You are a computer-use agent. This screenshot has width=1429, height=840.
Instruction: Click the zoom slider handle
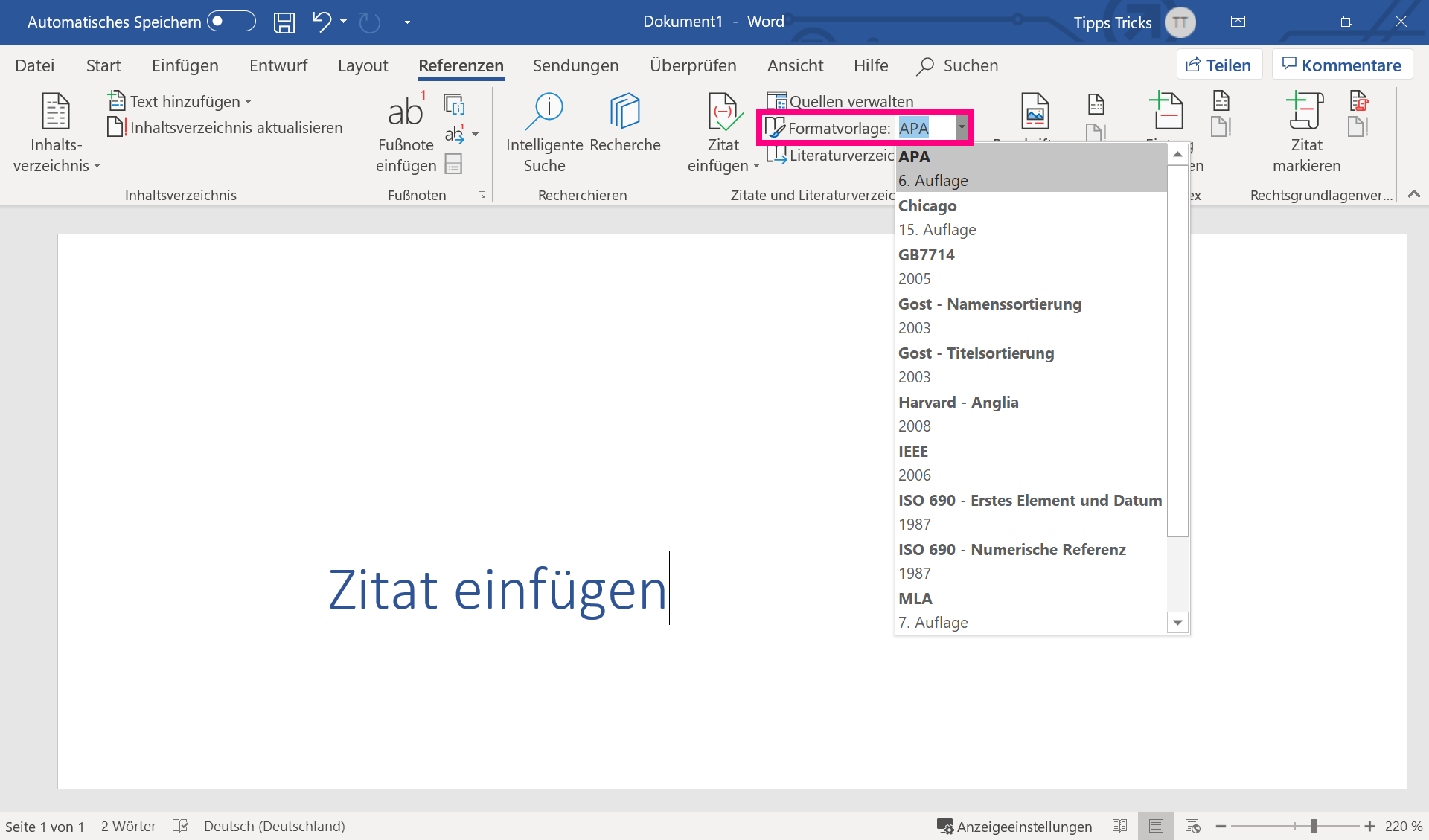click(x=1314, y=826)
